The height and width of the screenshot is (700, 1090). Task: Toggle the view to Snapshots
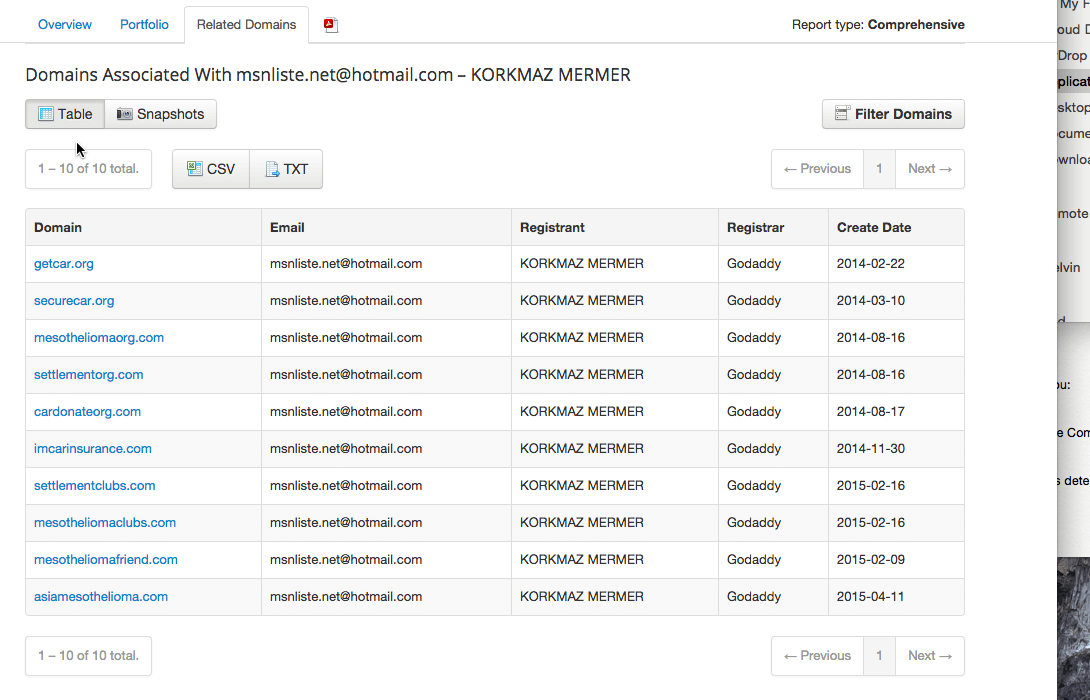(160, 113)
